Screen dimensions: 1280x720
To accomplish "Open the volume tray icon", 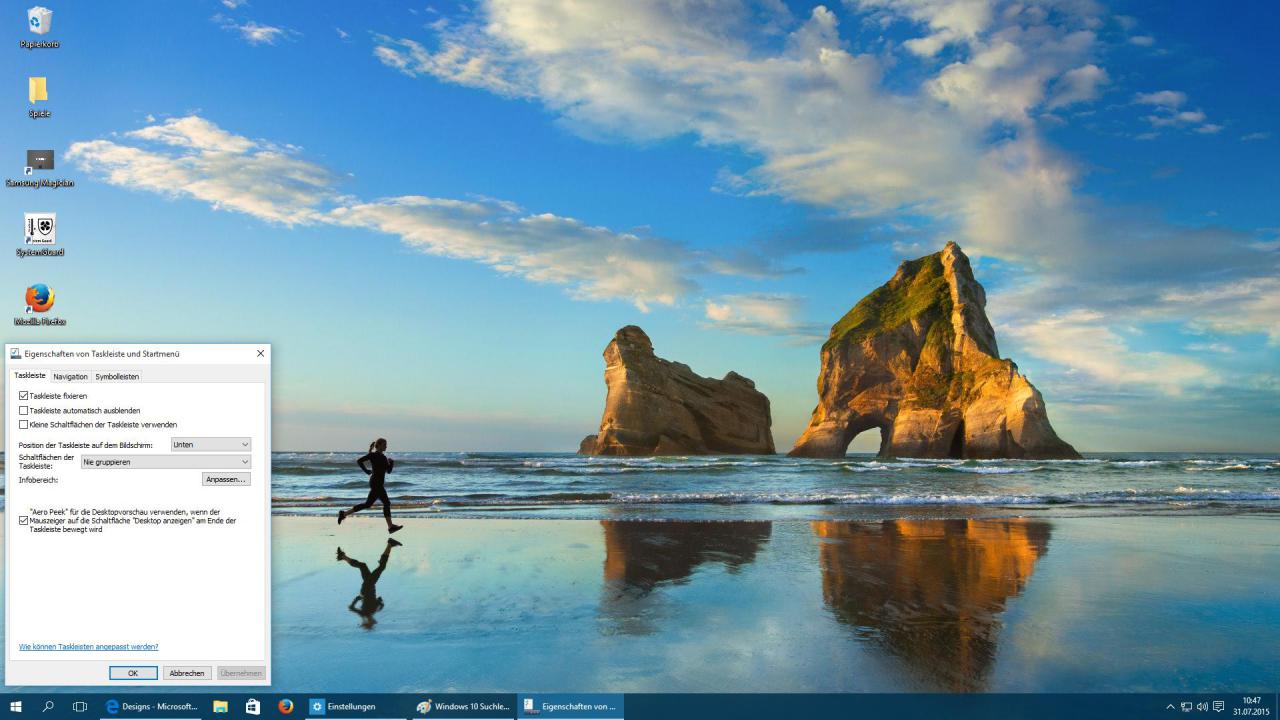I will (1202, 706).
